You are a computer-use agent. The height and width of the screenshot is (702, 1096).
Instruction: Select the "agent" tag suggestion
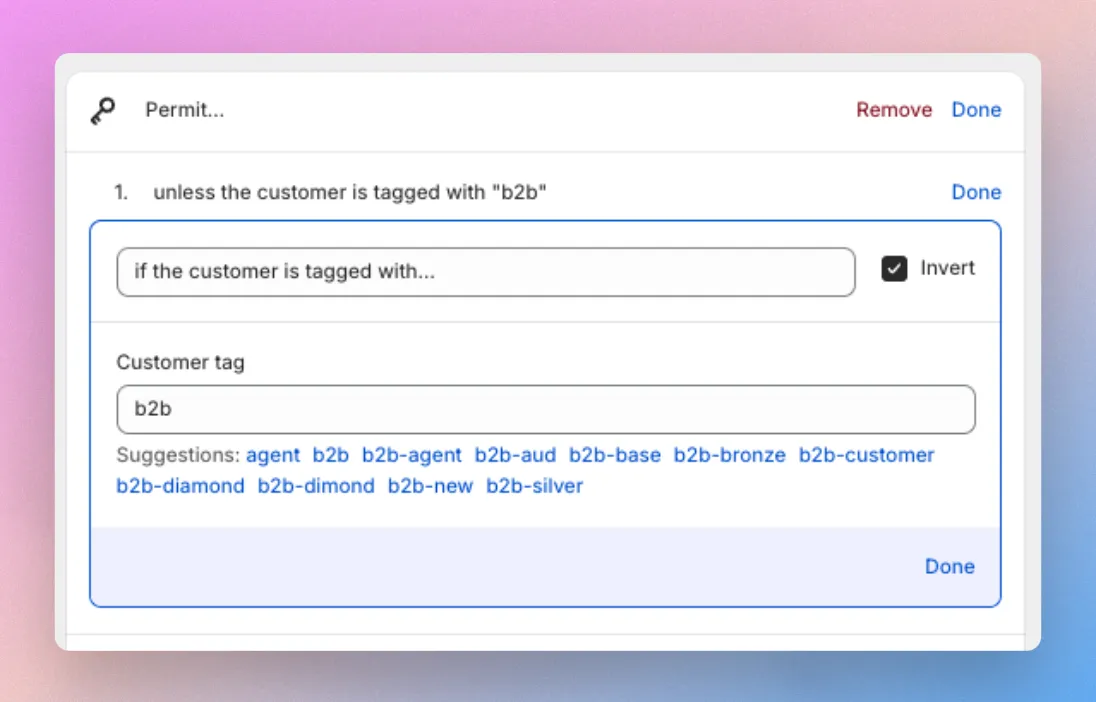273,455
